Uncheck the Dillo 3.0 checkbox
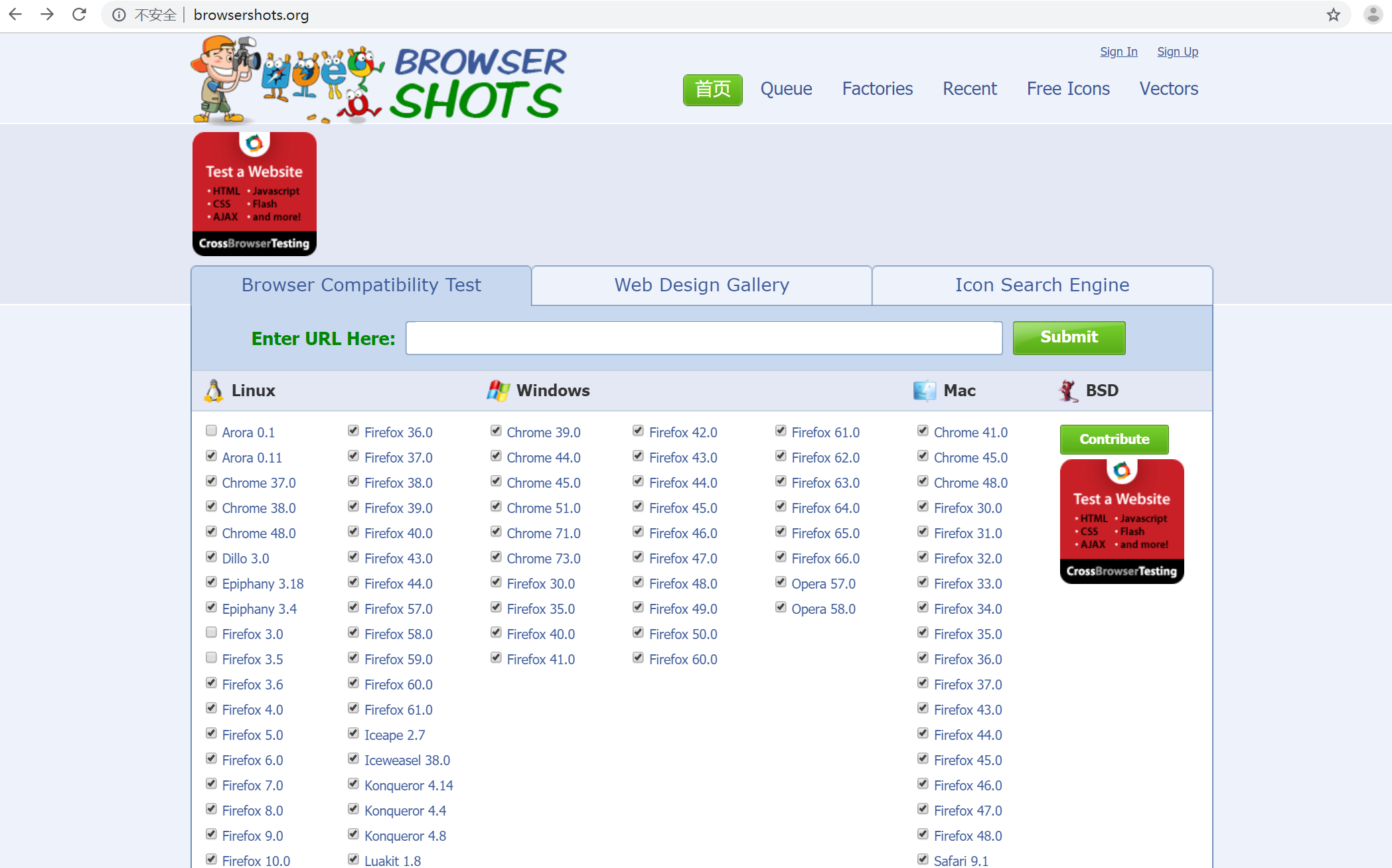The height and width of the screenshot is (868, 1392). [211, 557]
